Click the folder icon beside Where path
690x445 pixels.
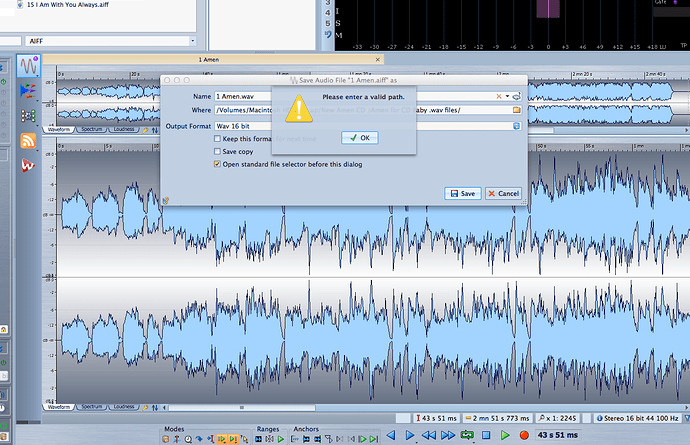517,110
